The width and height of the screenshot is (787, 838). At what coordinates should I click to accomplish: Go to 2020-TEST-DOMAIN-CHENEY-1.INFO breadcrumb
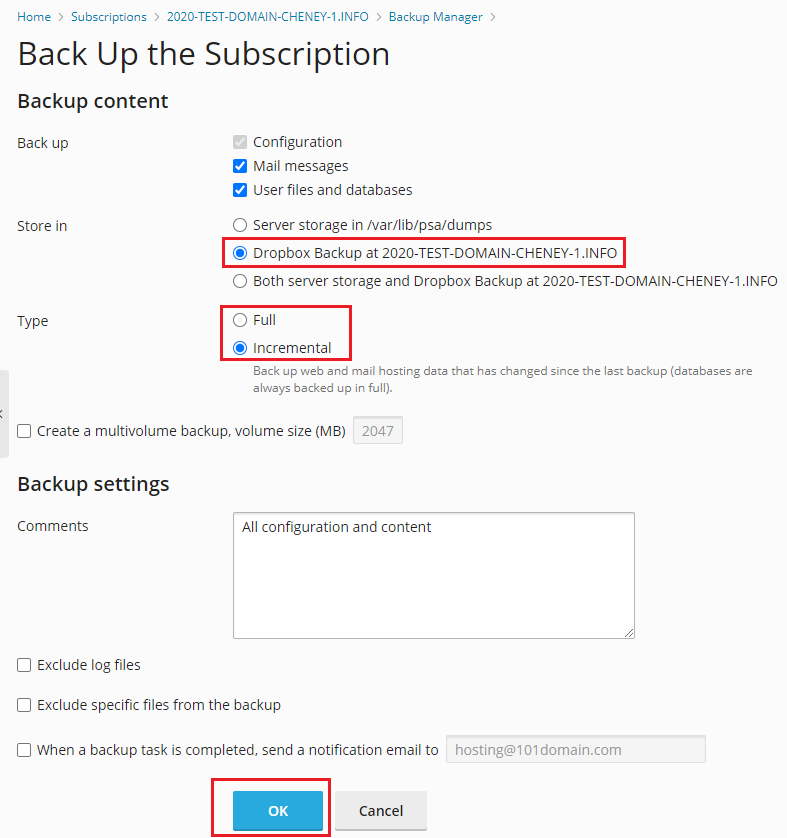pos(267,17)
